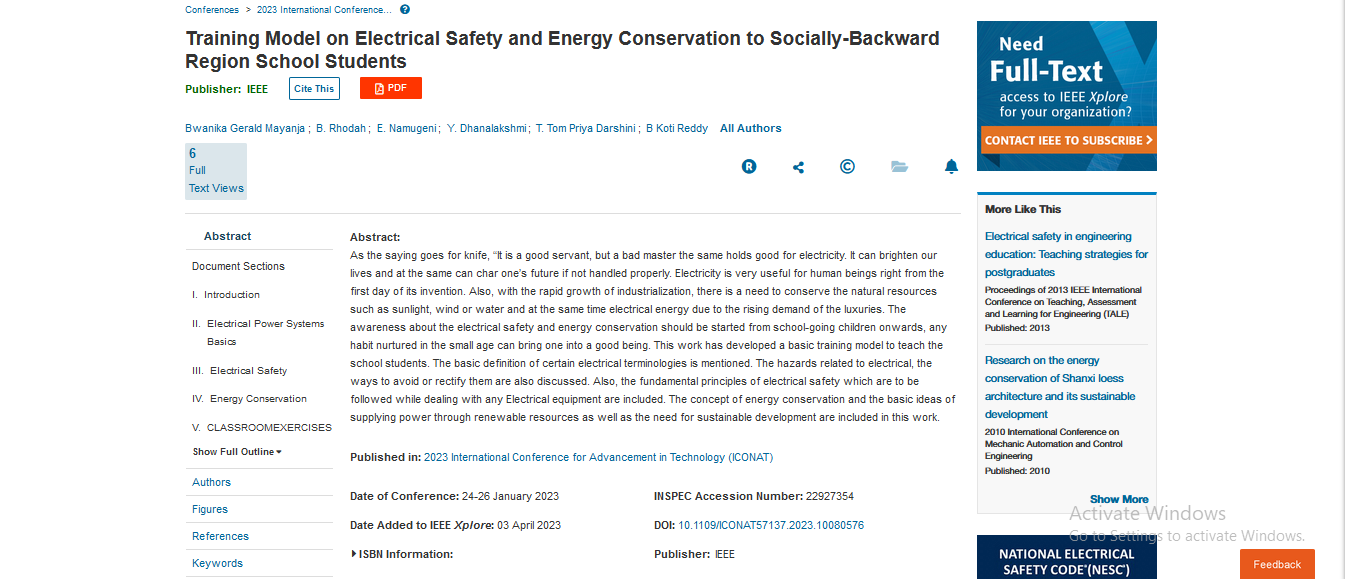Click the alerts bell icon
This screenshot has width=1345, height=579.
click(951, 167)
